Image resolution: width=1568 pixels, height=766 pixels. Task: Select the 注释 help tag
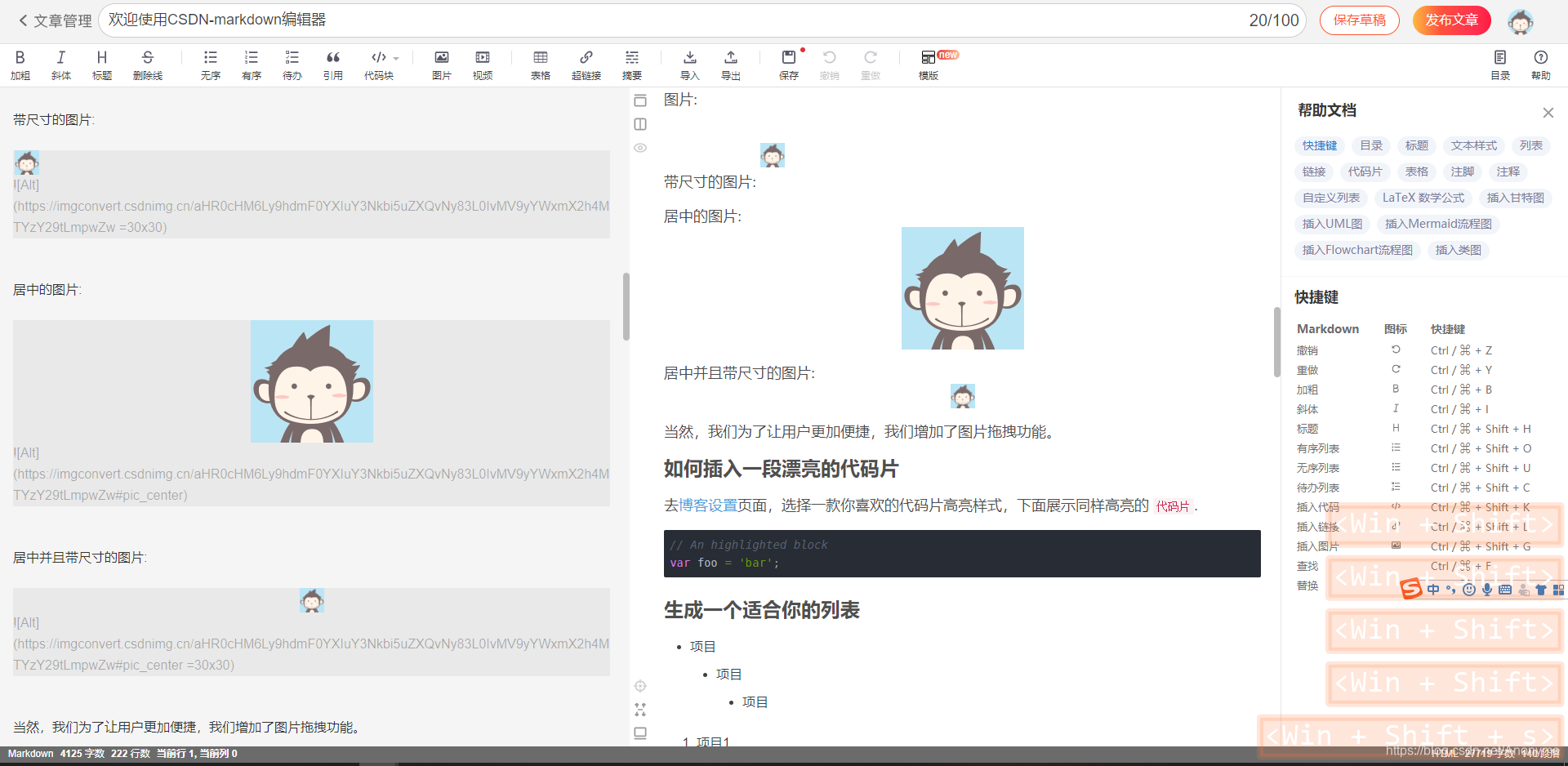pyautogui.click(x=1508, y=171)
